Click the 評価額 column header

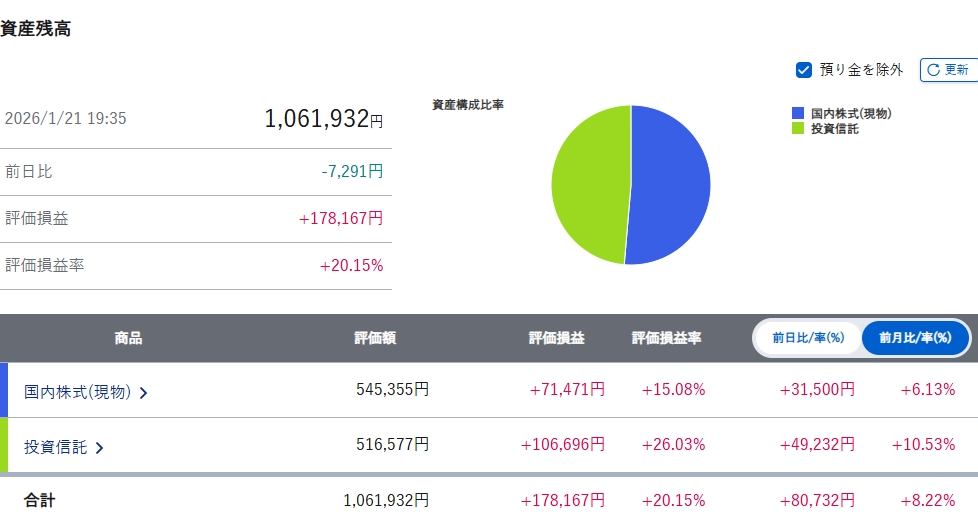tap(375, 338)
